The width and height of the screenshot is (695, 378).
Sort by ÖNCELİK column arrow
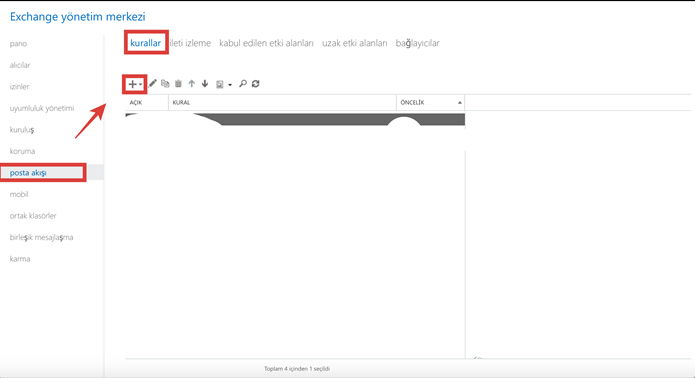(x=460, y=103)
